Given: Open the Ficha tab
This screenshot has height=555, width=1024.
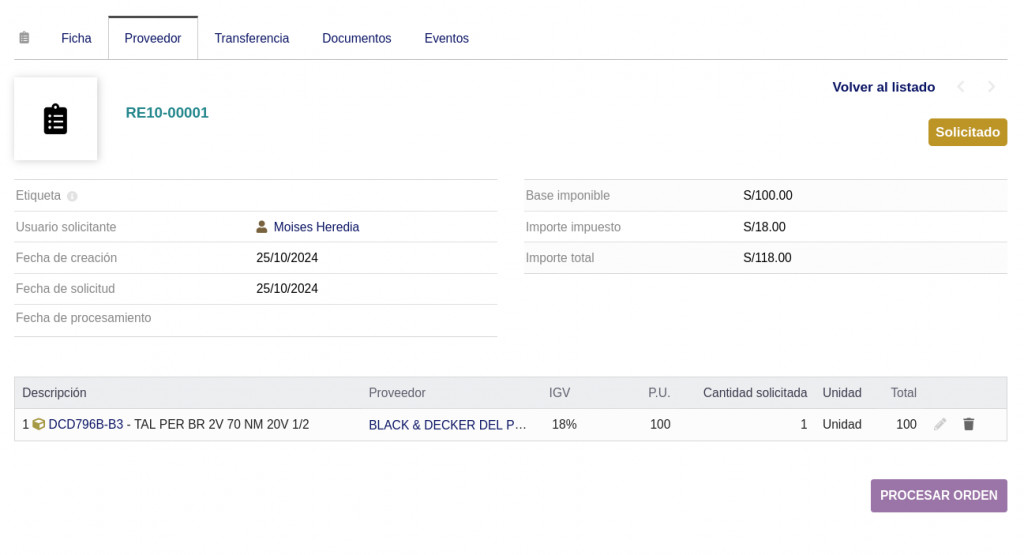Looking at the screenshot, I should [x=76, y=38].
